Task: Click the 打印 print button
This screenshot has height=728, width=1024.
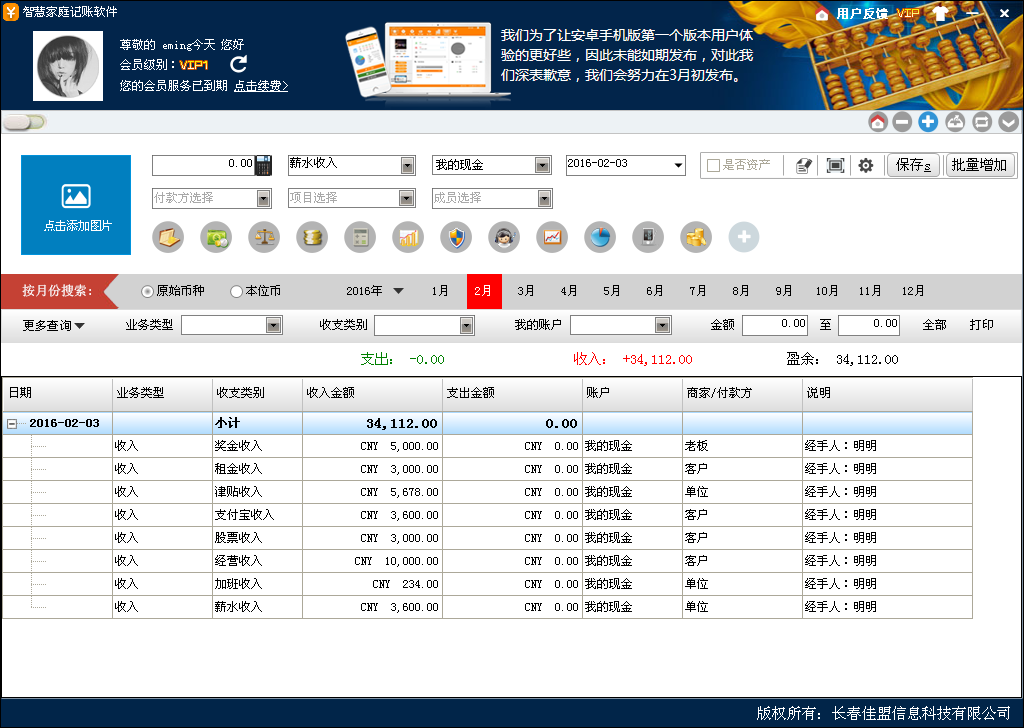Action: [x=981, y=324]
